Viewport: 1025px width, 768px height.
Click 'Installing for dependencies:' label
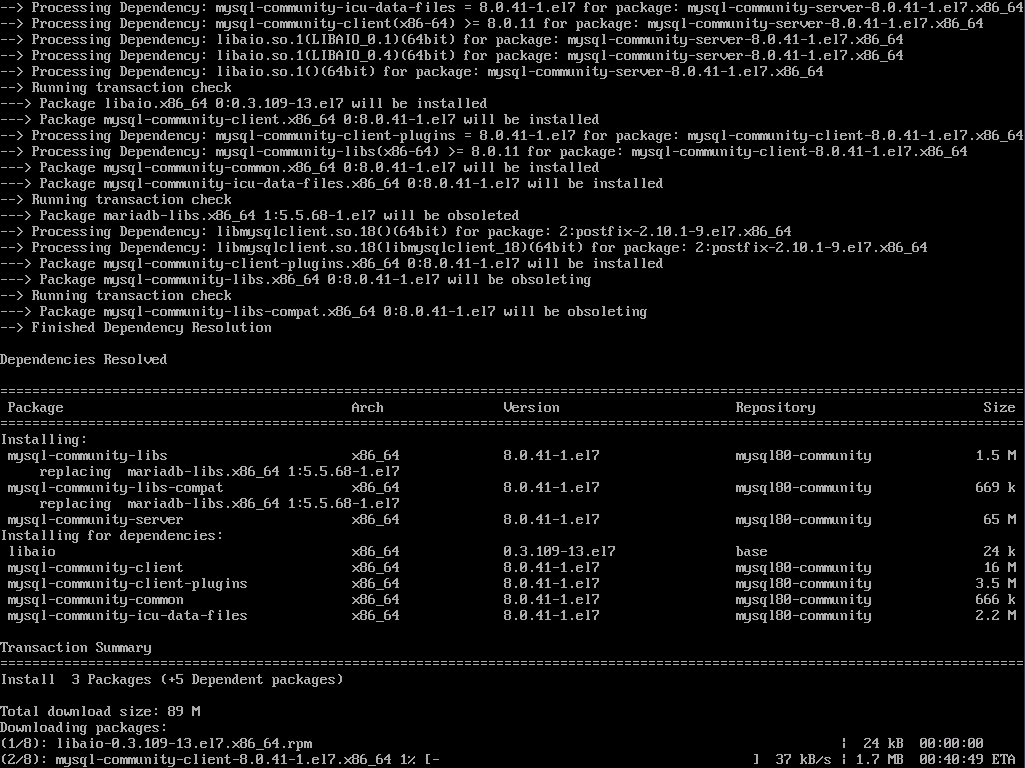[112, 535]
